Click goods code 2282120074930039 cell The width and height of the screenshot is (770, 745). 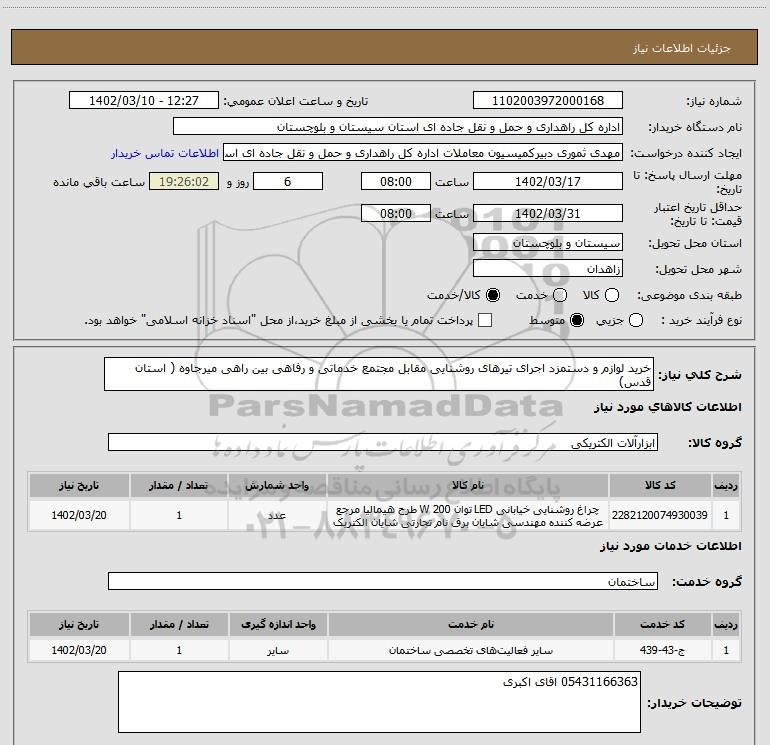[660, 515]
